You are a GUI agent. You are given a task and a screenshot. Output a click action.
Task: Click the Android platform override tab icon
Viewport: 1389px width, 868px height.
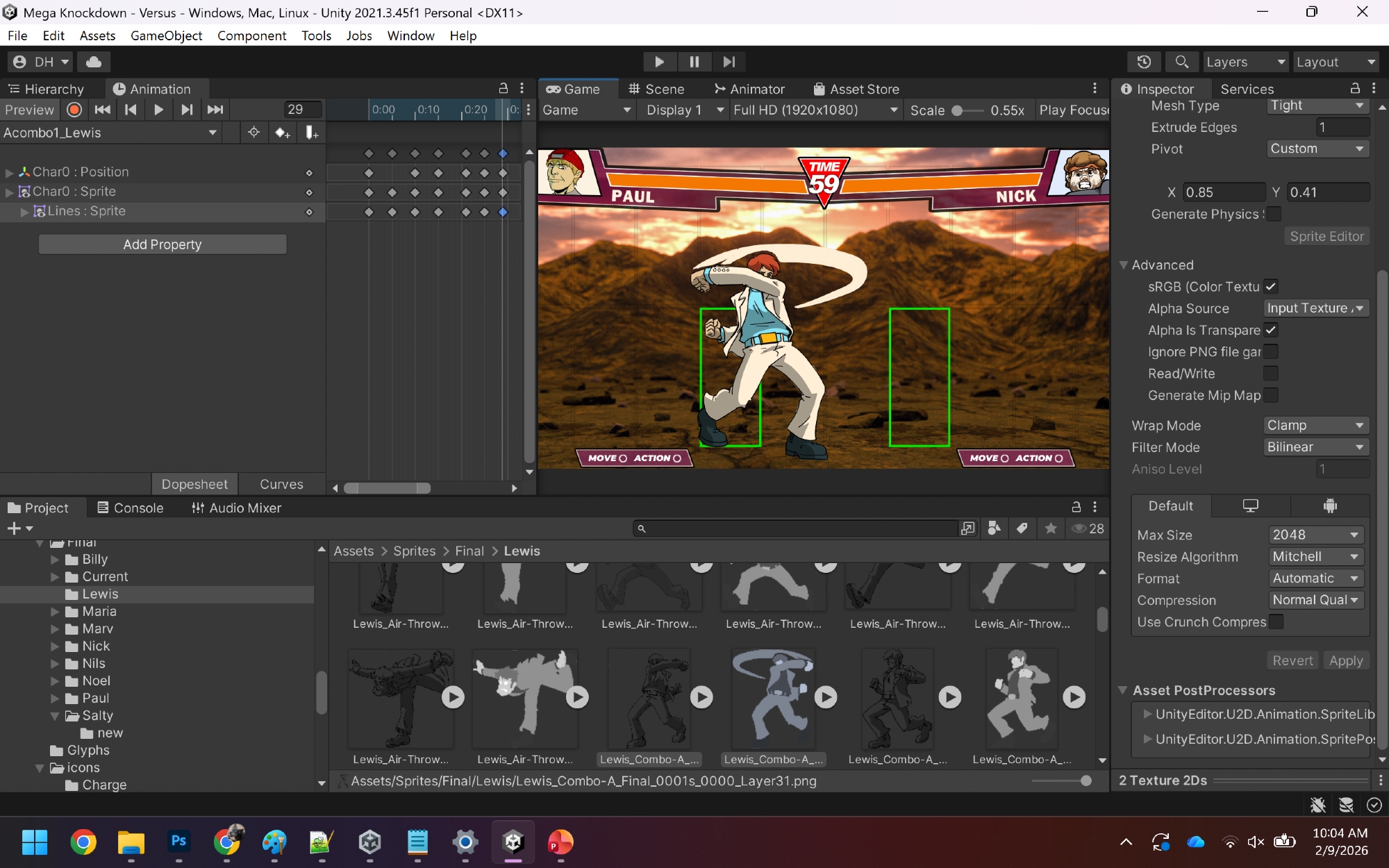(x=1329, y=506)
